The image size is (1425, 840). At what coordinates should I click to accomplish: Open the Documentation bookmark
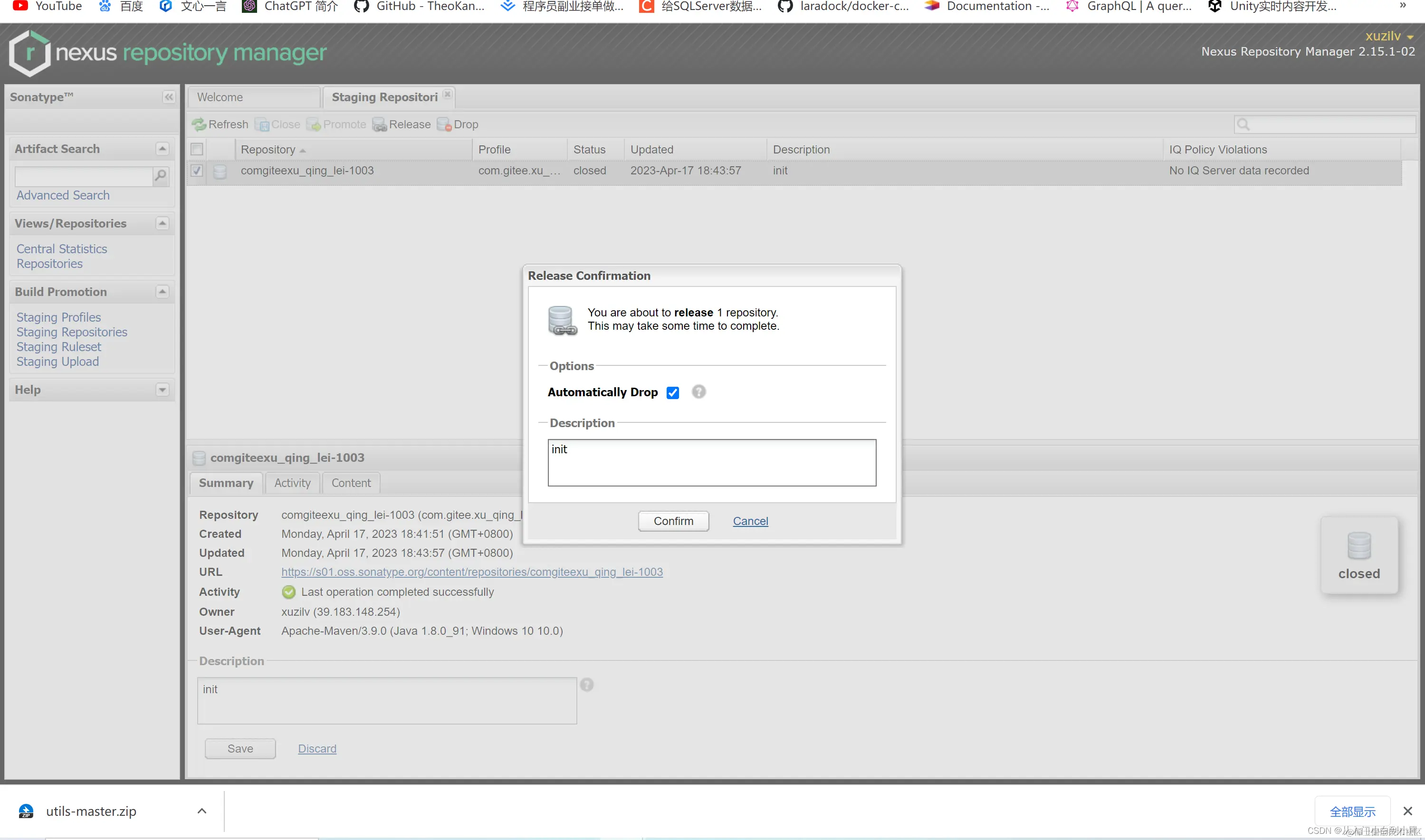(986, 6)
